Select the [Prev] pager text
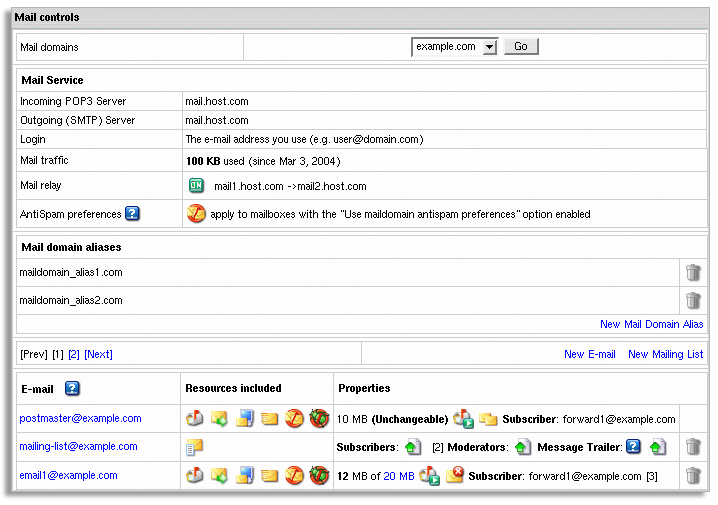 pyautogui.click(x=34, y=354)
